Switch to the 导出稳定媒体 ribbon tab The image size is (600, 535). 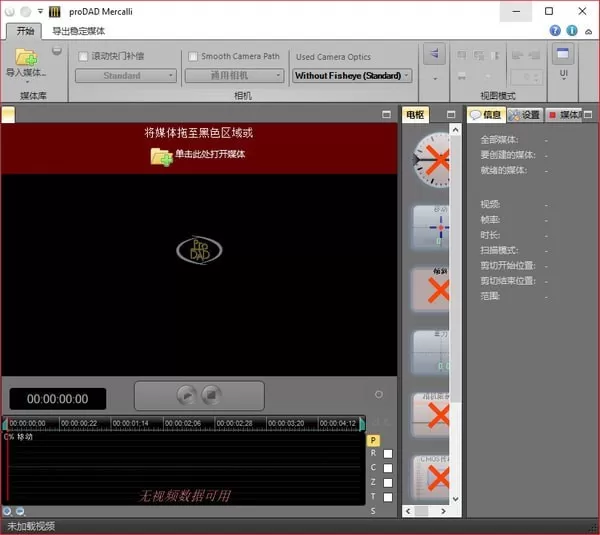78,31
